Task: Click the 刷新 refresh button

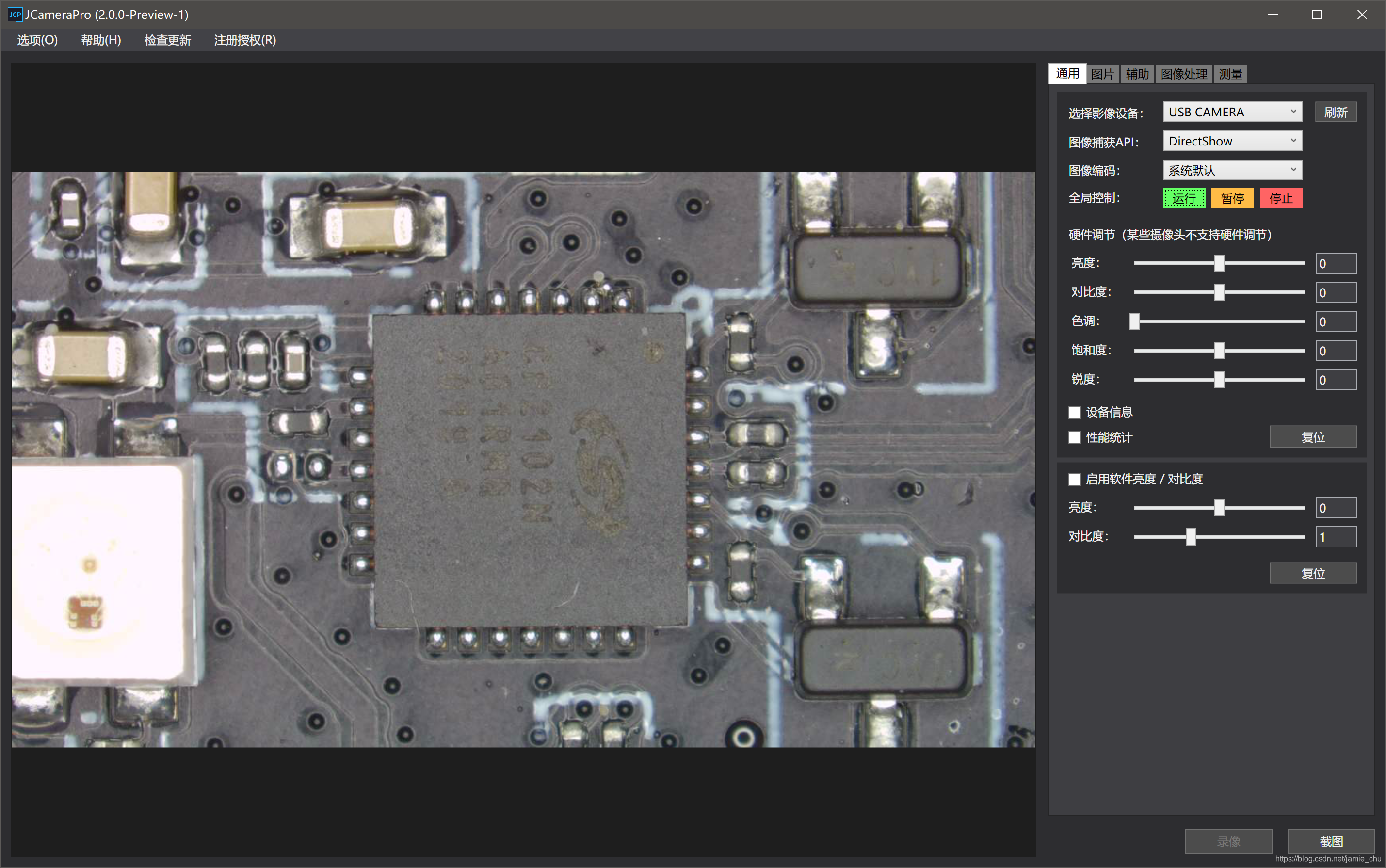Action: 1335,113
